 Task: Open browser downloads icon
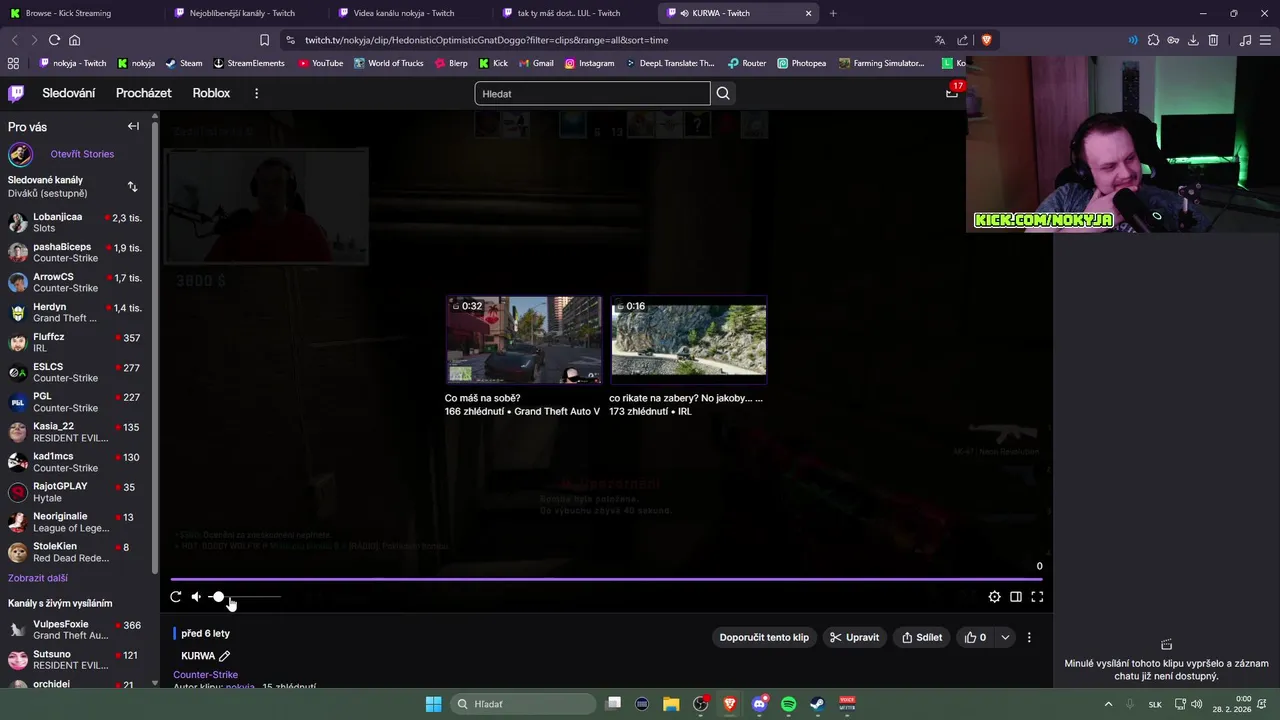1193,40
